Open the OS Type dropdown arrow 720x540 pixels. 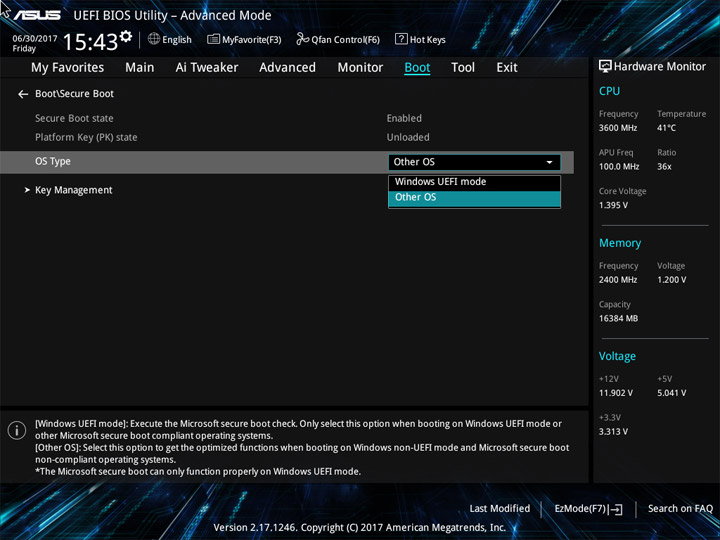[549, 162]
